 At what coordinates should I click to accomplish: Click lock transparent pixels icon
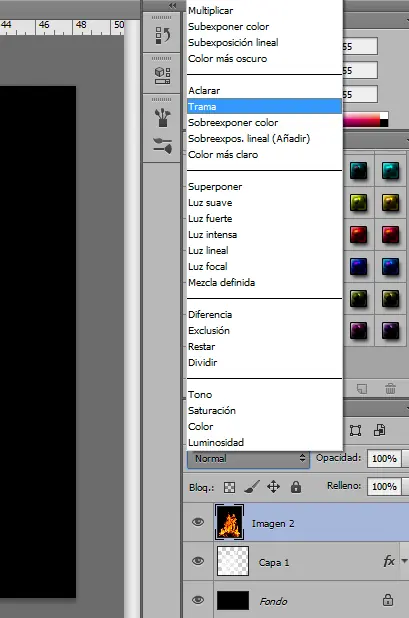(x=229, y=488)
